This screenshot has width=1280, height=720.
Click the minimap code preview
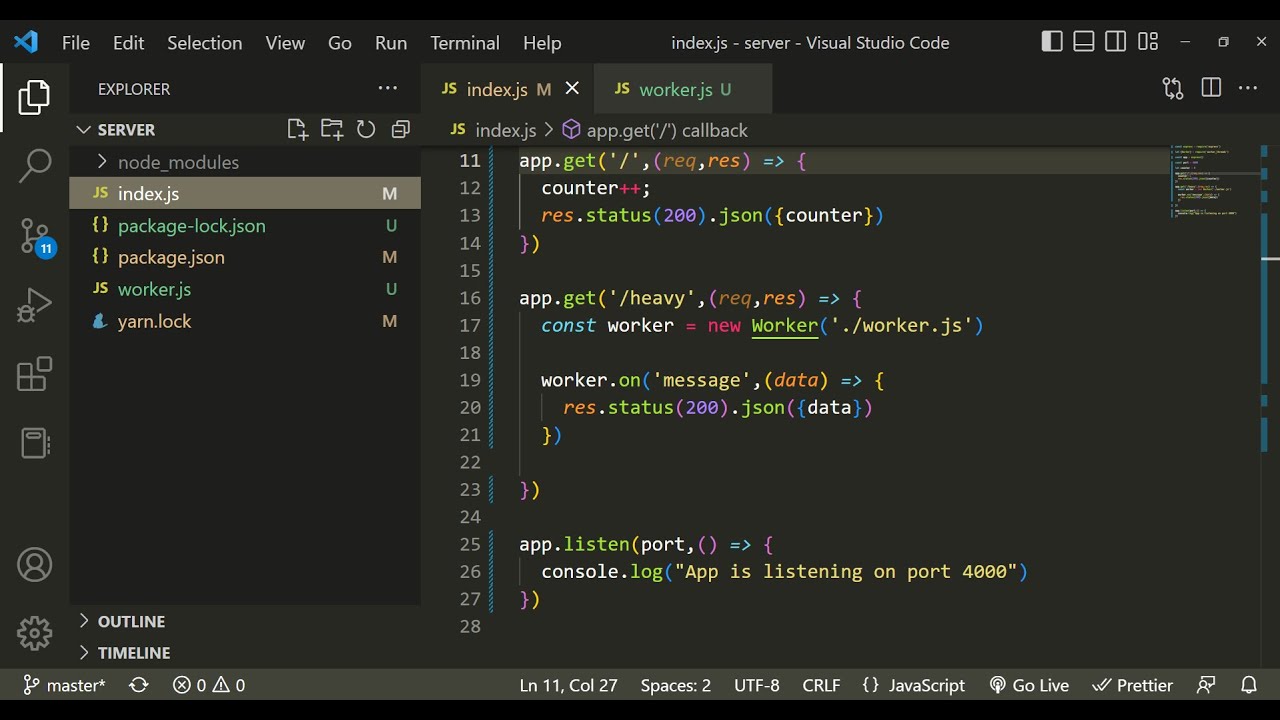click(1205, 181)
